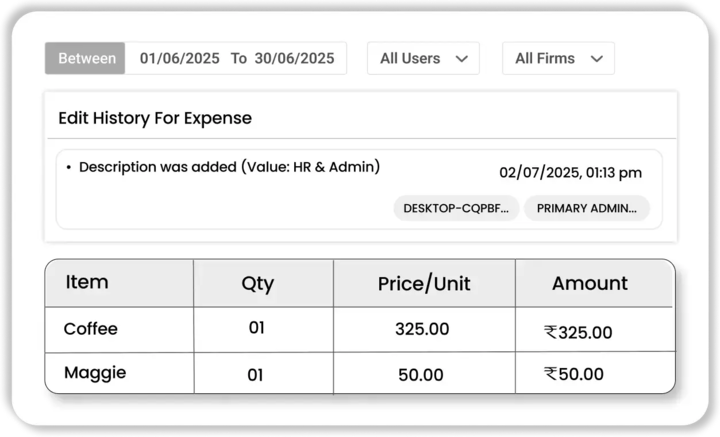
Task: Select the end date 30/06/2025
Action: tap(294, 58)
